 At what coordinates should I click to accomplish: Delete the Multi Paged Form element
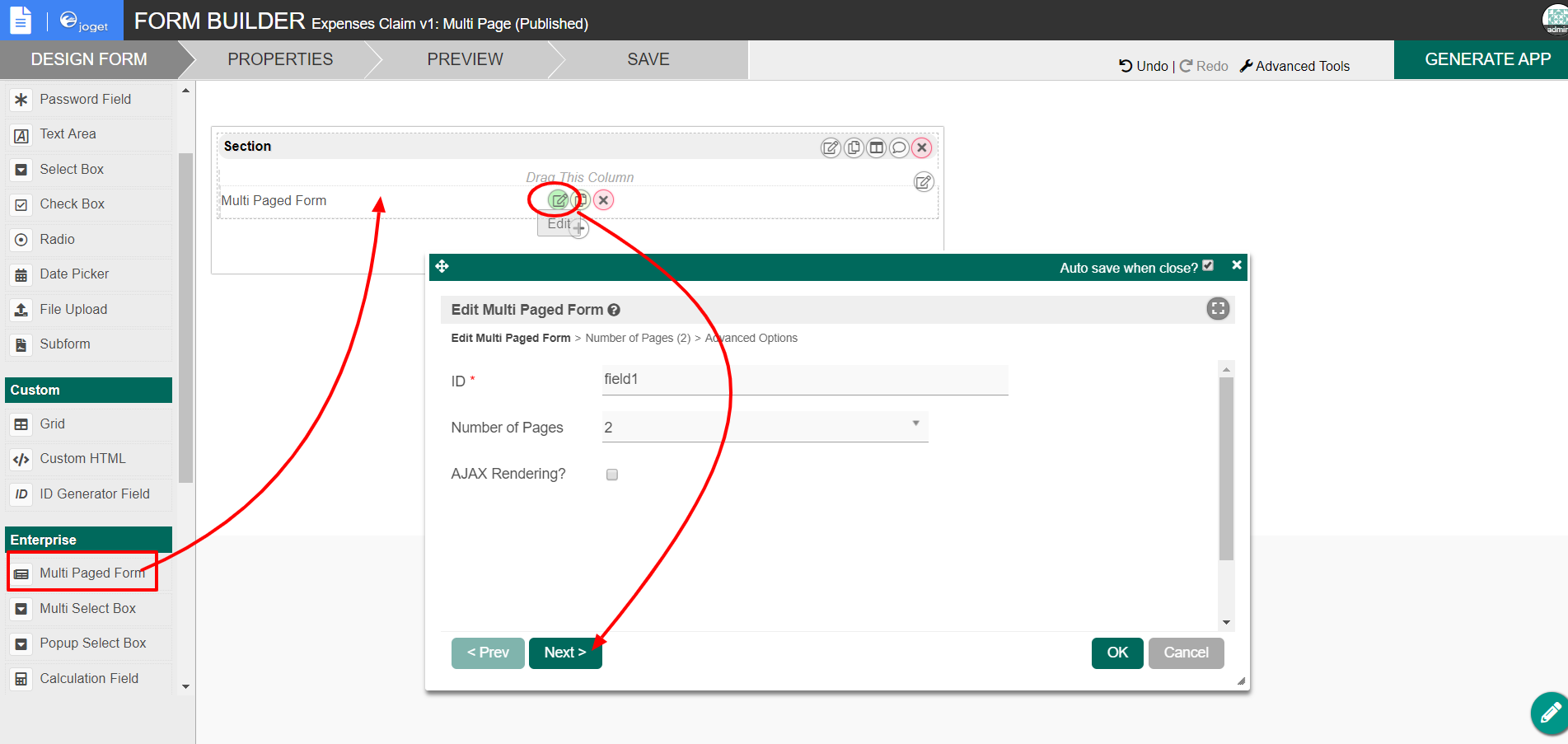(604, 200)
